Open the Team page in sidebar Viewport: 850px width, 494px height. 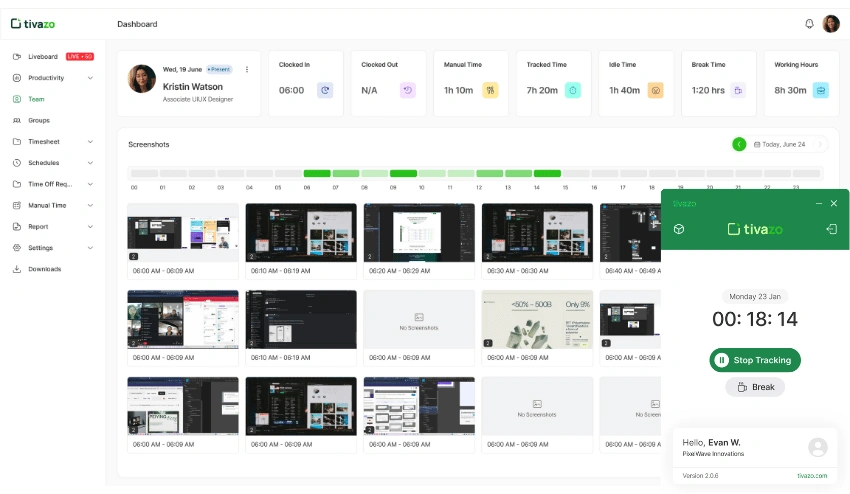pos(36,99)
